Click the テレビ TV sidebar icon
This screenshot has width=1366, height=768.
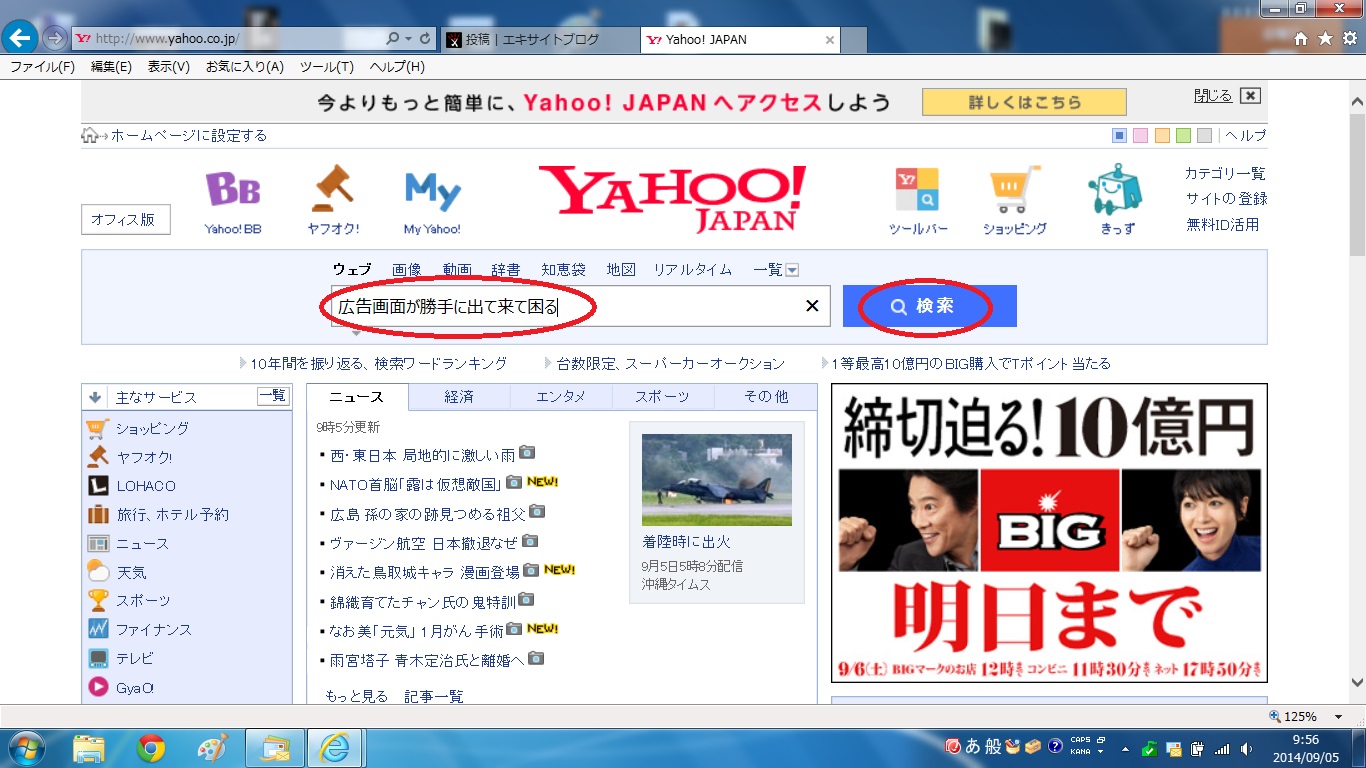pos(98,659)
